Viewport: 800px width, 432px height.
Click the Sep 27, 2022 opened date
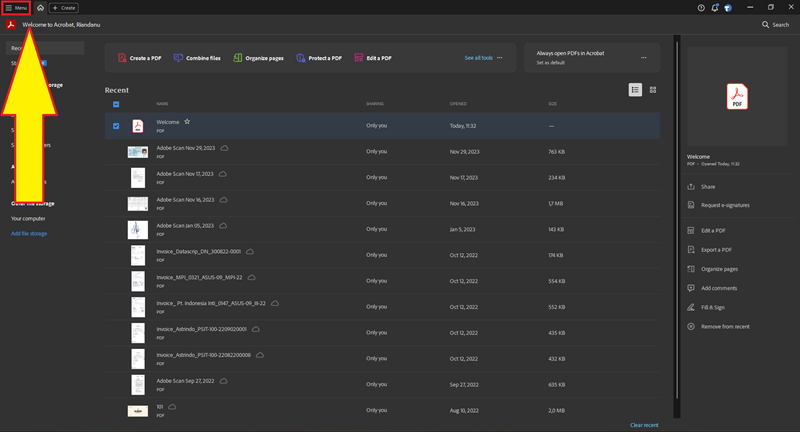(x=464, y=385)
